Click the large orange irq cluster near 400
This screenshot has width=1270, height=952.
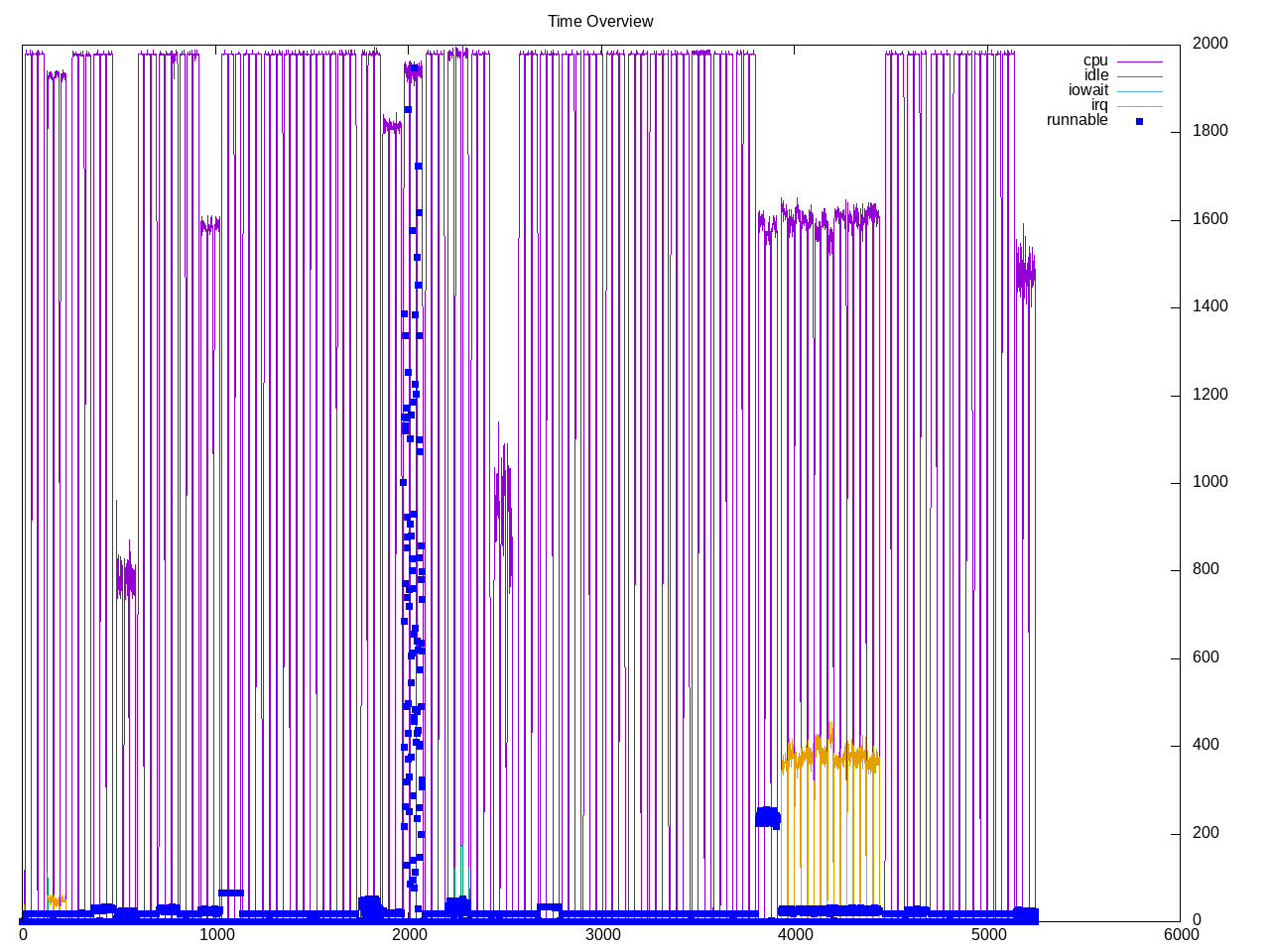click(x=829, y=760)
